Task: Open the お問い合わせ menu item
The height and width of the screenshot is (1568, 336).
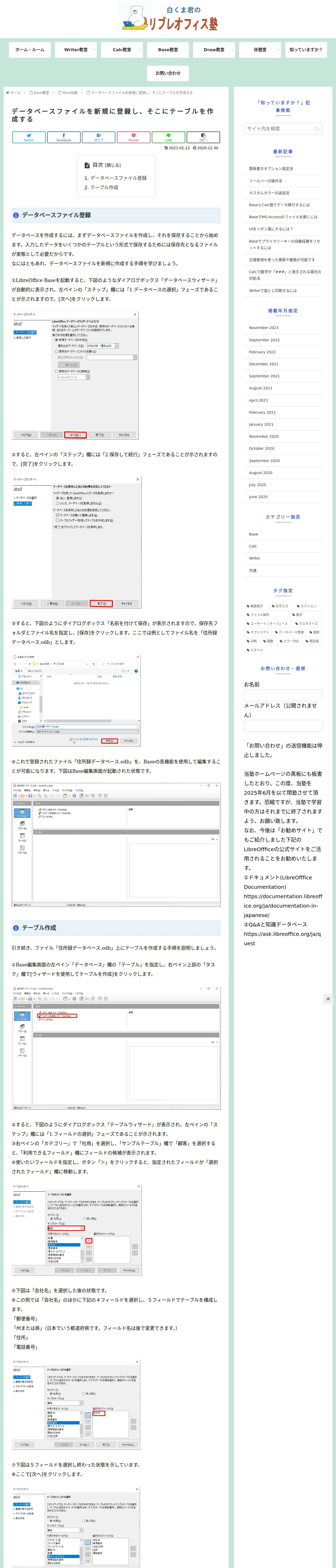Action: coord(168,73)
